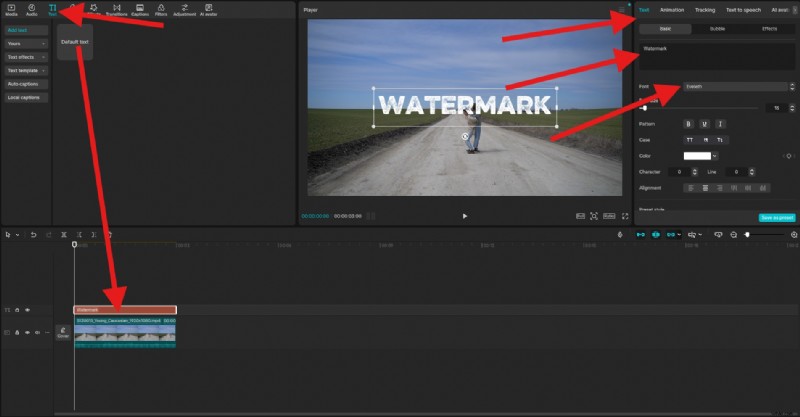The image size is (800, 417).
Task: Open Local captions
Action: [x=27, y=97]
